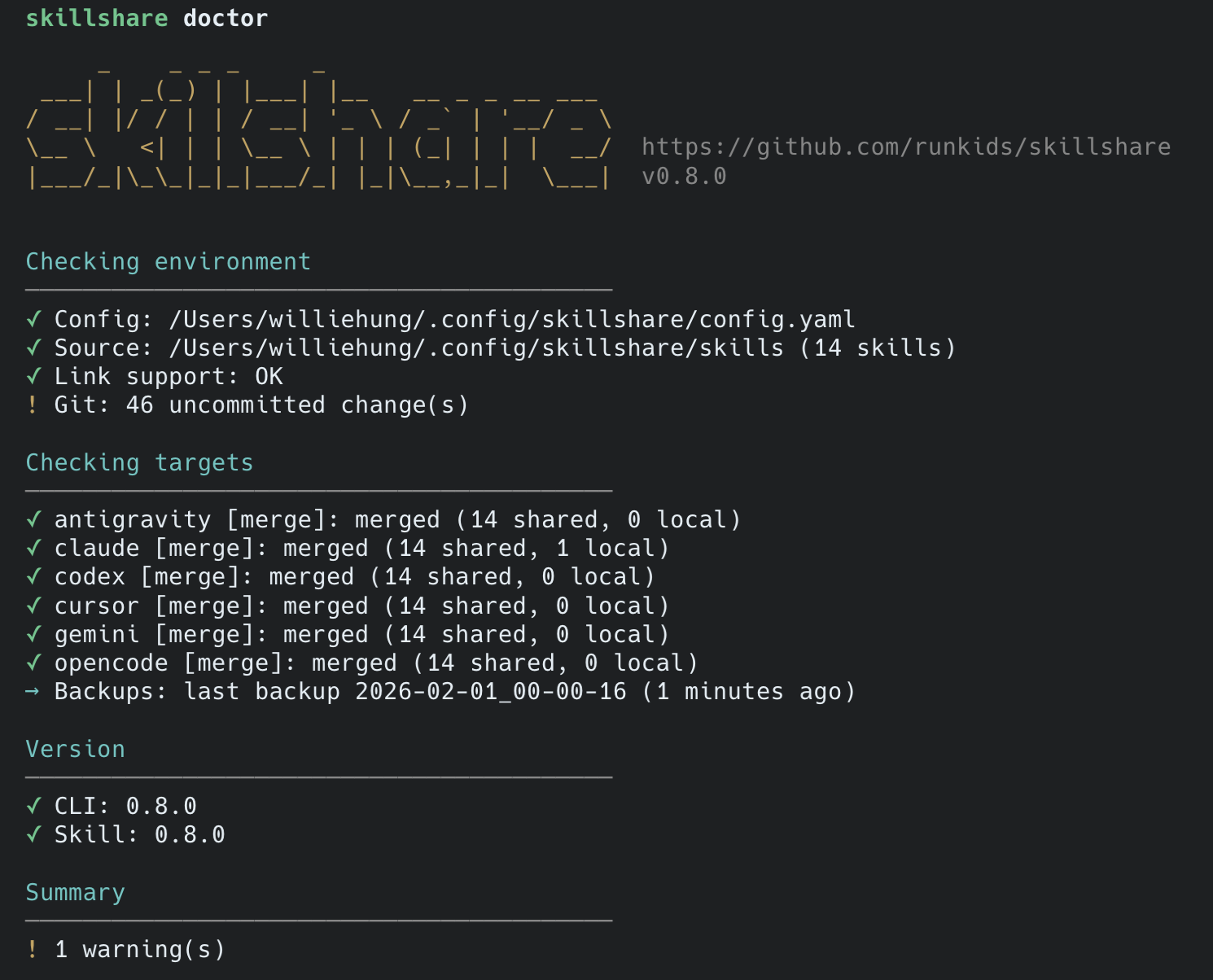The width and height of the screenshot is (1213, 980).
Task: Click the backup timestamp 2026-02-01_00-00-16
Action: pos(490,691)
